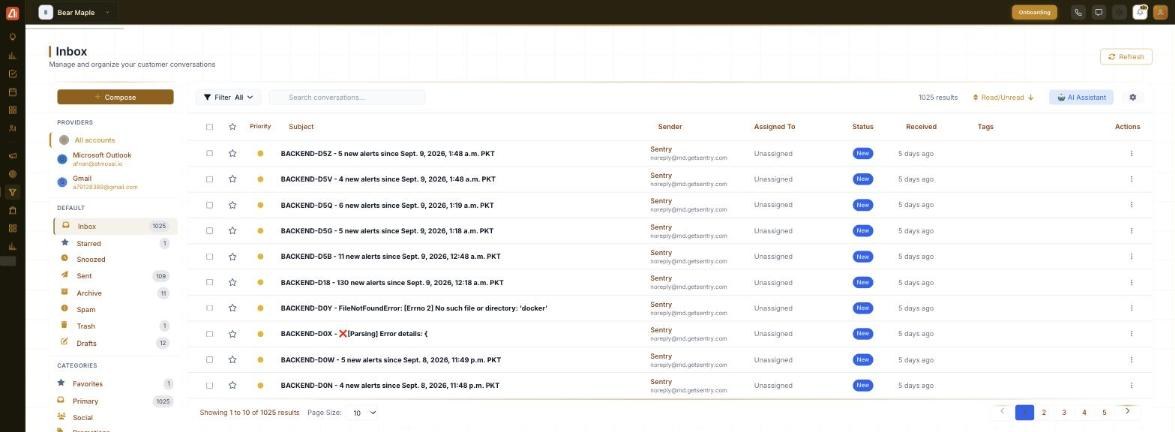
Task: Select the Favorites category
Action: [115, 384]
